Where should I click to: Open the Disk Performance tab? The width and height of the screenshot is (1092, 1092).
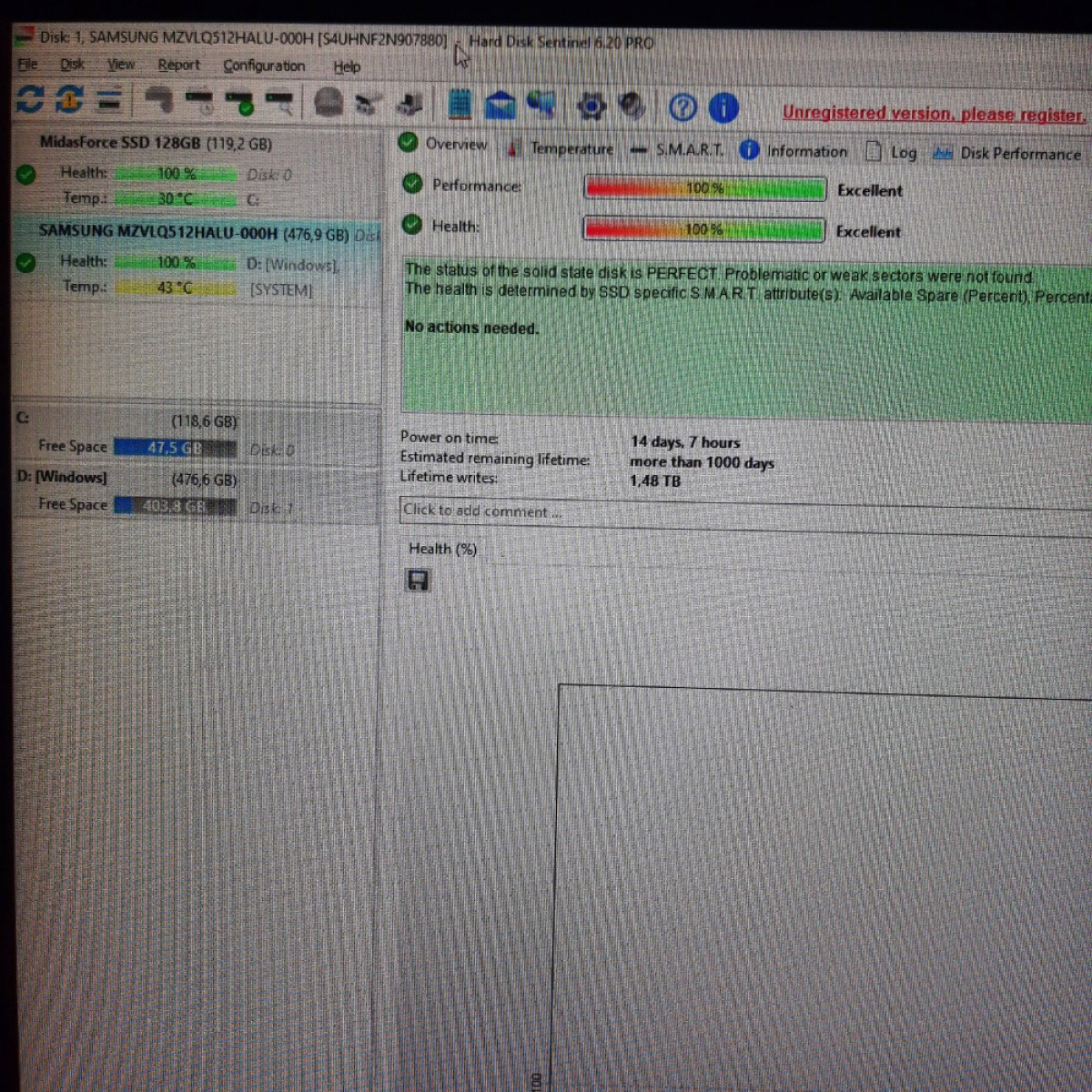1019,154
